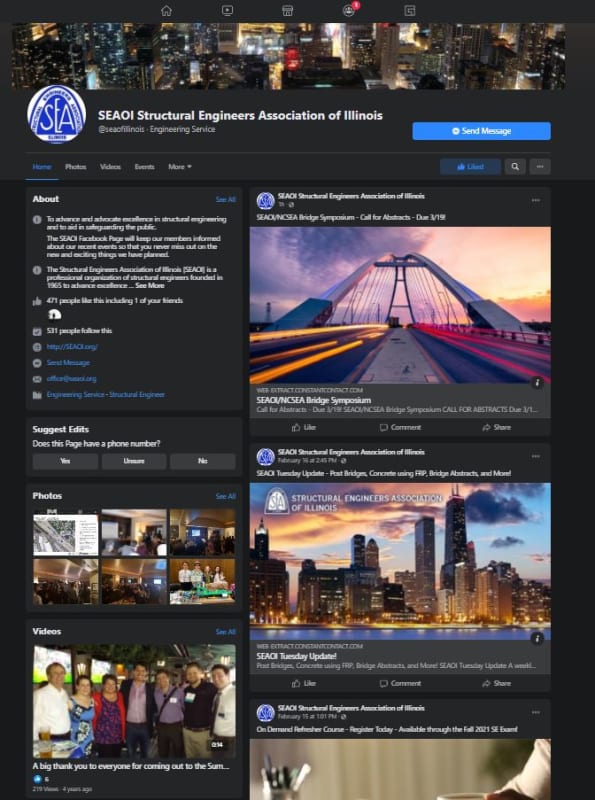Open the SEAOI/NCSEA Bridge Symposium link title

313,400
